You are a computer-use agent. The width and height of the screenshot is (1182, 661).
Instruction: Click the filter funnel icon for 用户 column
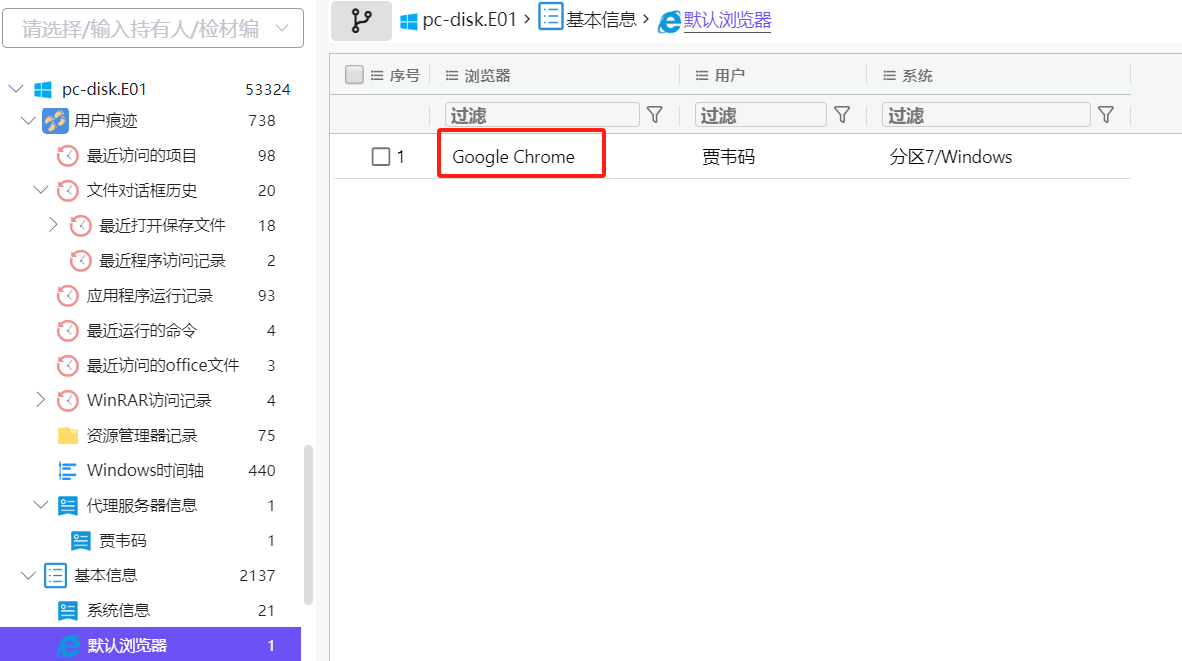point(842,115)
